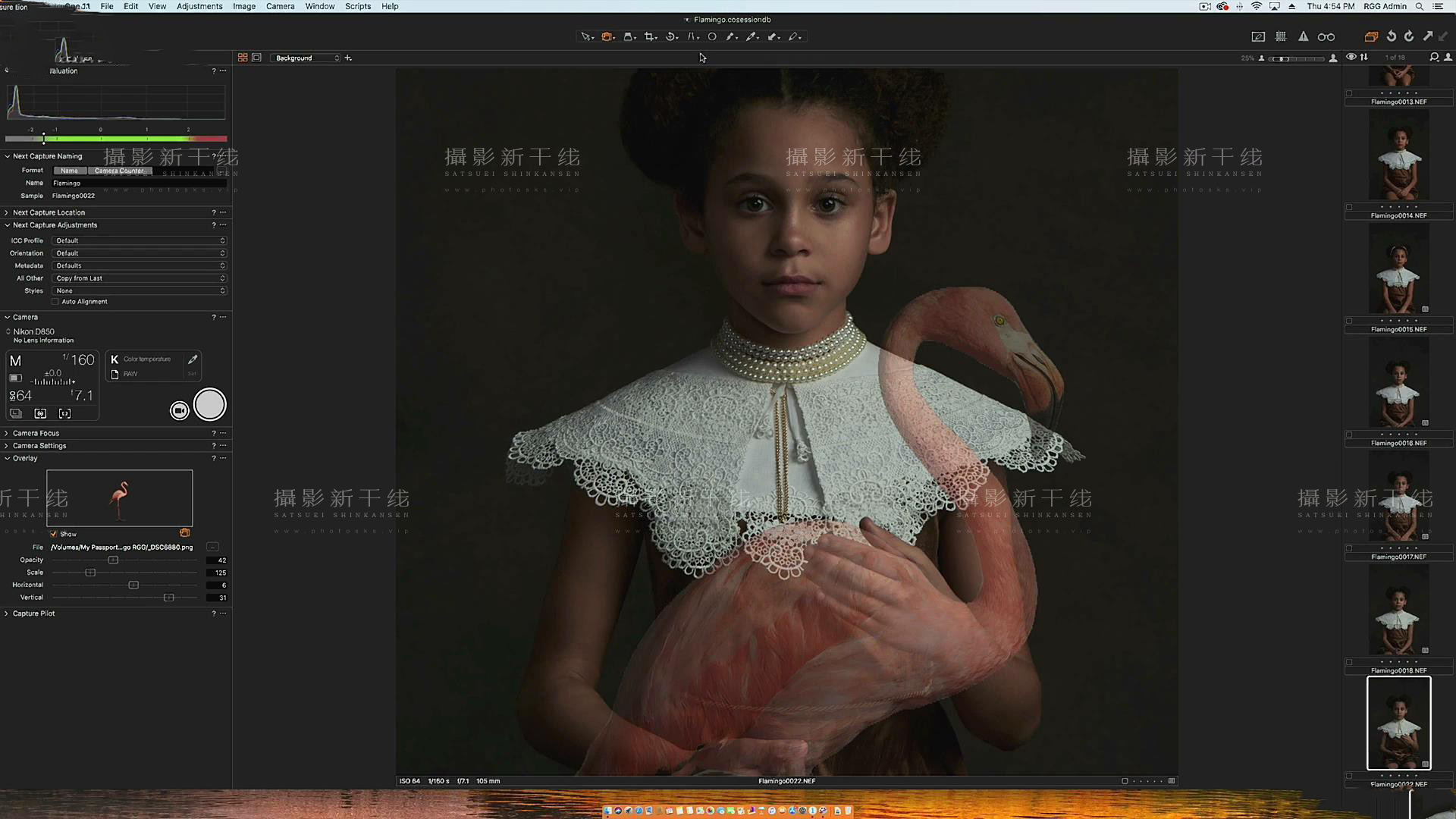The image size is (1456, 819).
Task: Open the All Other 'Copy from Last' dropdown
Action: point(140,278)
